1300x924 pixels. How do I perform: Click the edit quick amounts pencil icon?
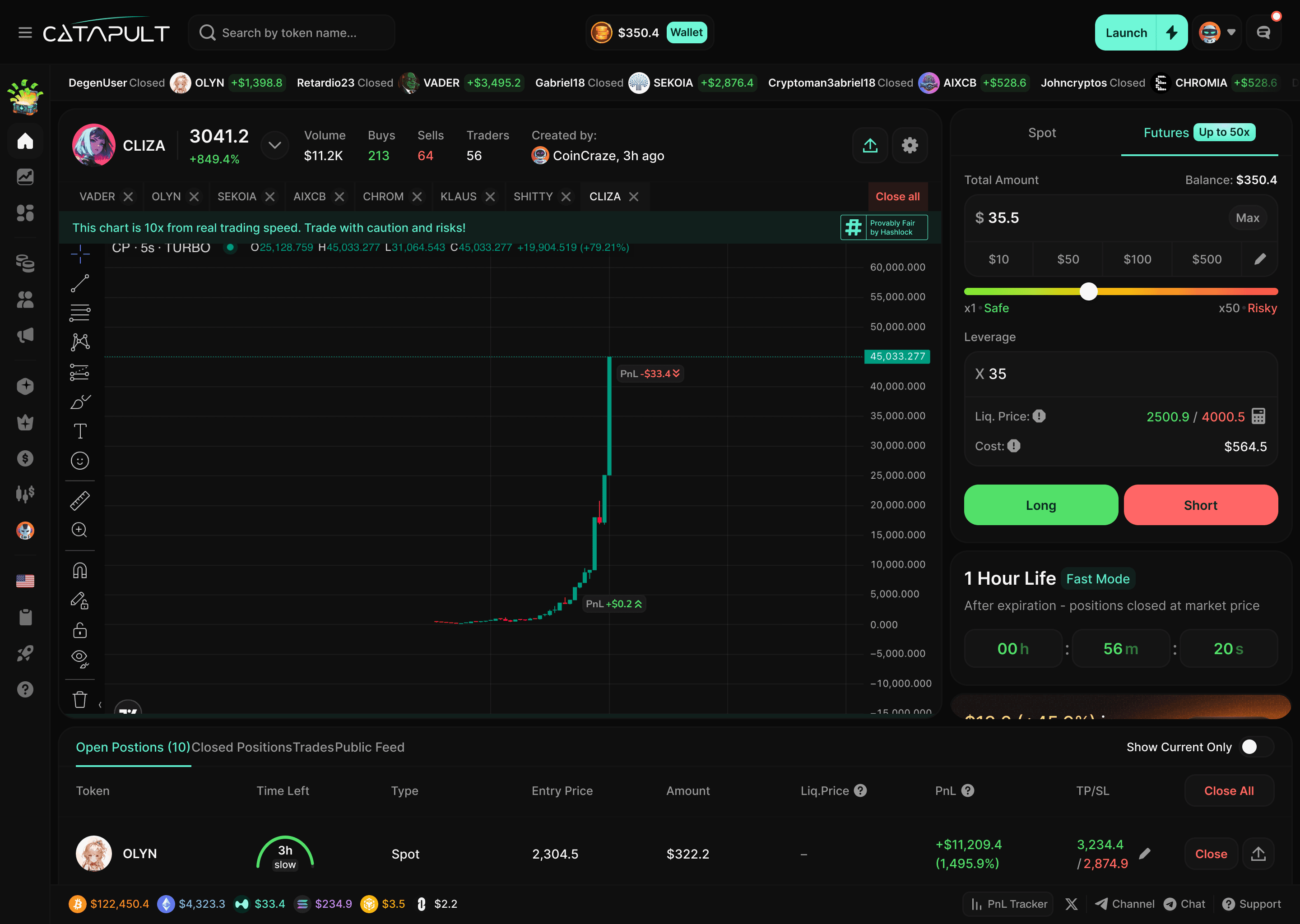tap(1260, 259)
